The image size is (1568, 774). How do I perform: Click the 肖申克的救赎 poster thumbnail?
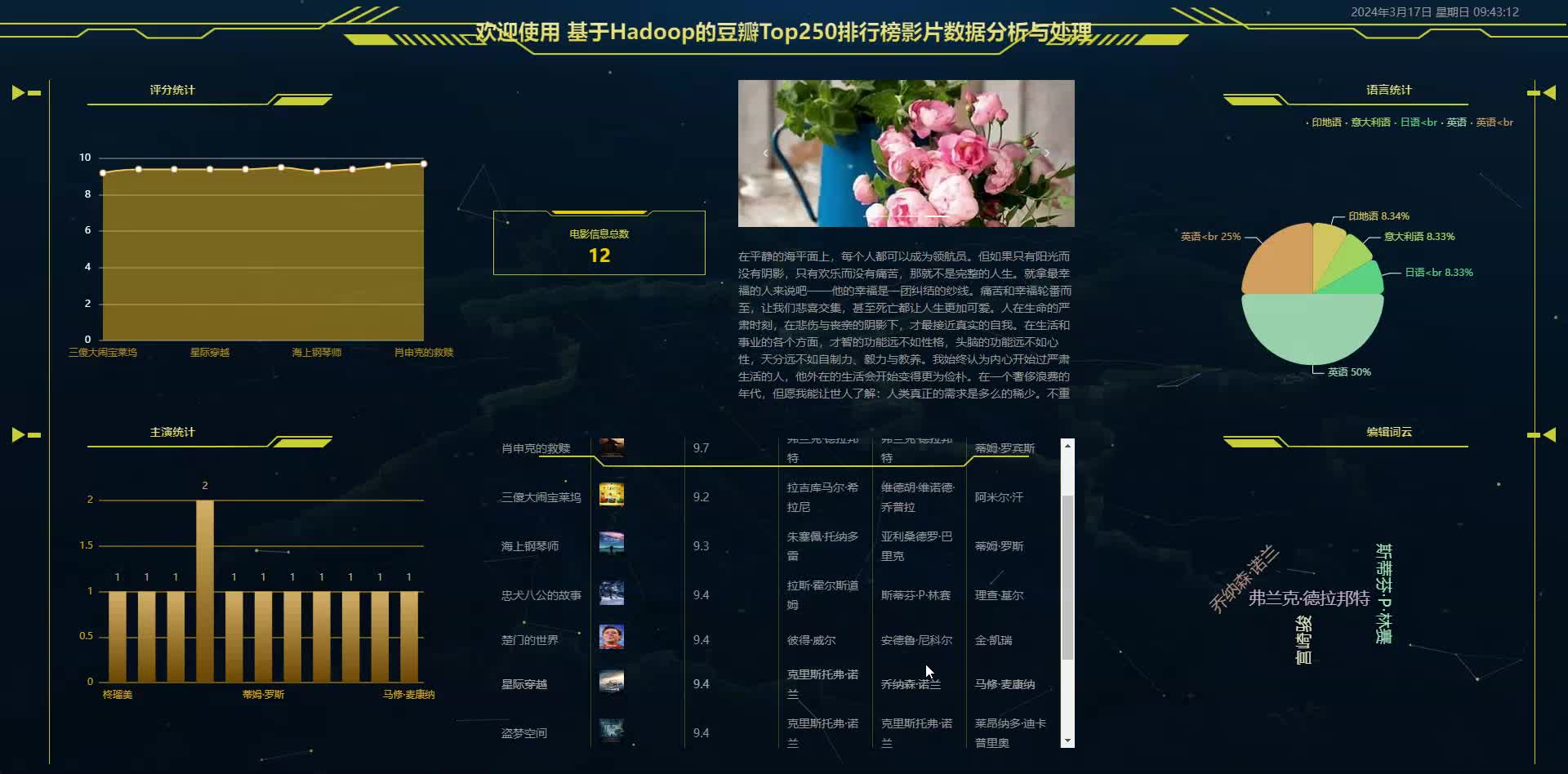click(x=612, y=447)
